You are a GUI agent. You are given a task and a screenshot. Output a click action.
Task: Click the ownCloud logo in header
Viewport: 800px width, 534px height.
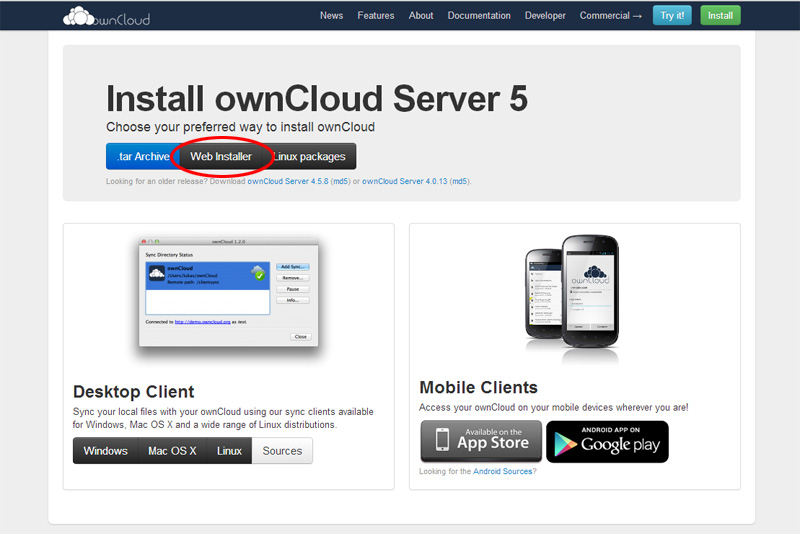pos(106,16)
